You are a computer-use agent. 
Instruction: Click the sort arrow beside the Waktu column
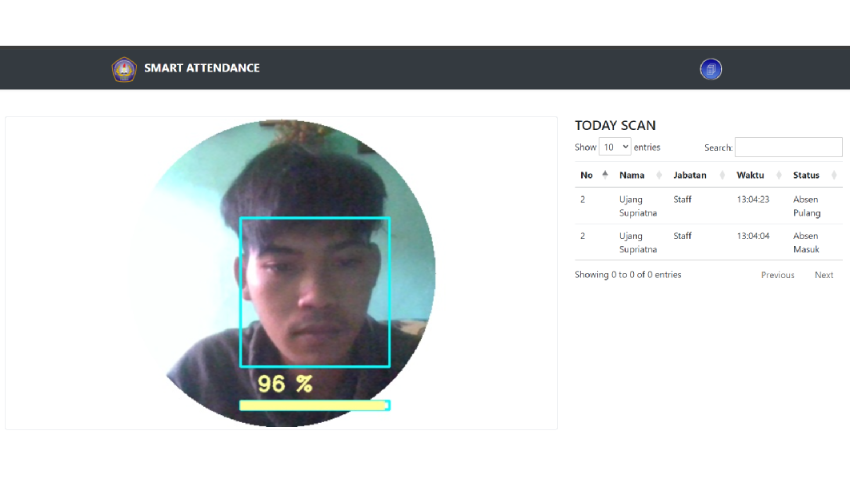pos(778,175)
